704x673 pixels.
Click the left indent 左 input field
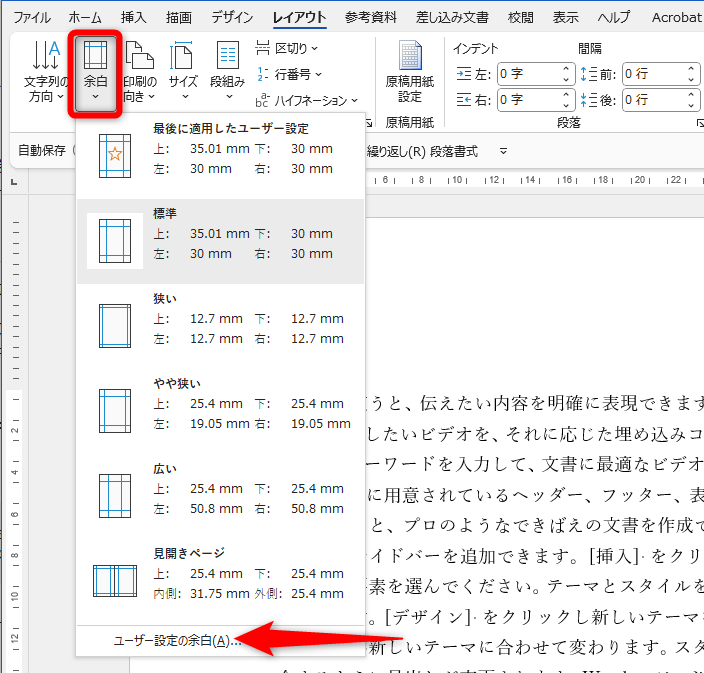point(528,74)
